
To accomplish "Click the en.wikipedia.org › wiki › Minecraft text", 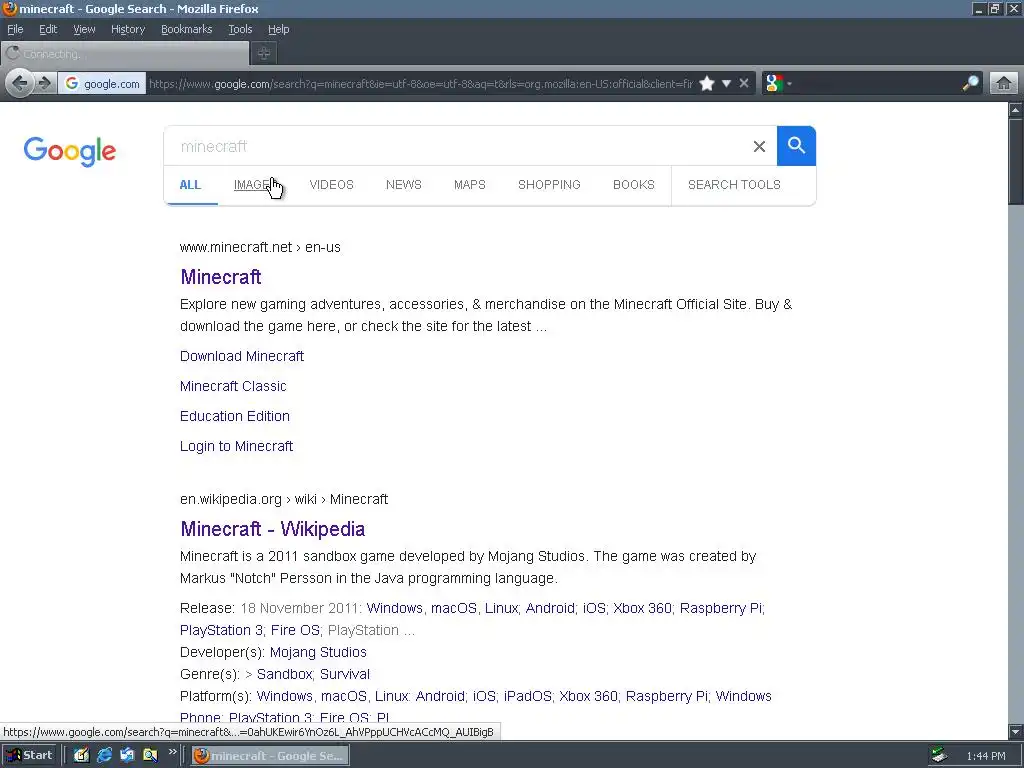I will [283, 500].
